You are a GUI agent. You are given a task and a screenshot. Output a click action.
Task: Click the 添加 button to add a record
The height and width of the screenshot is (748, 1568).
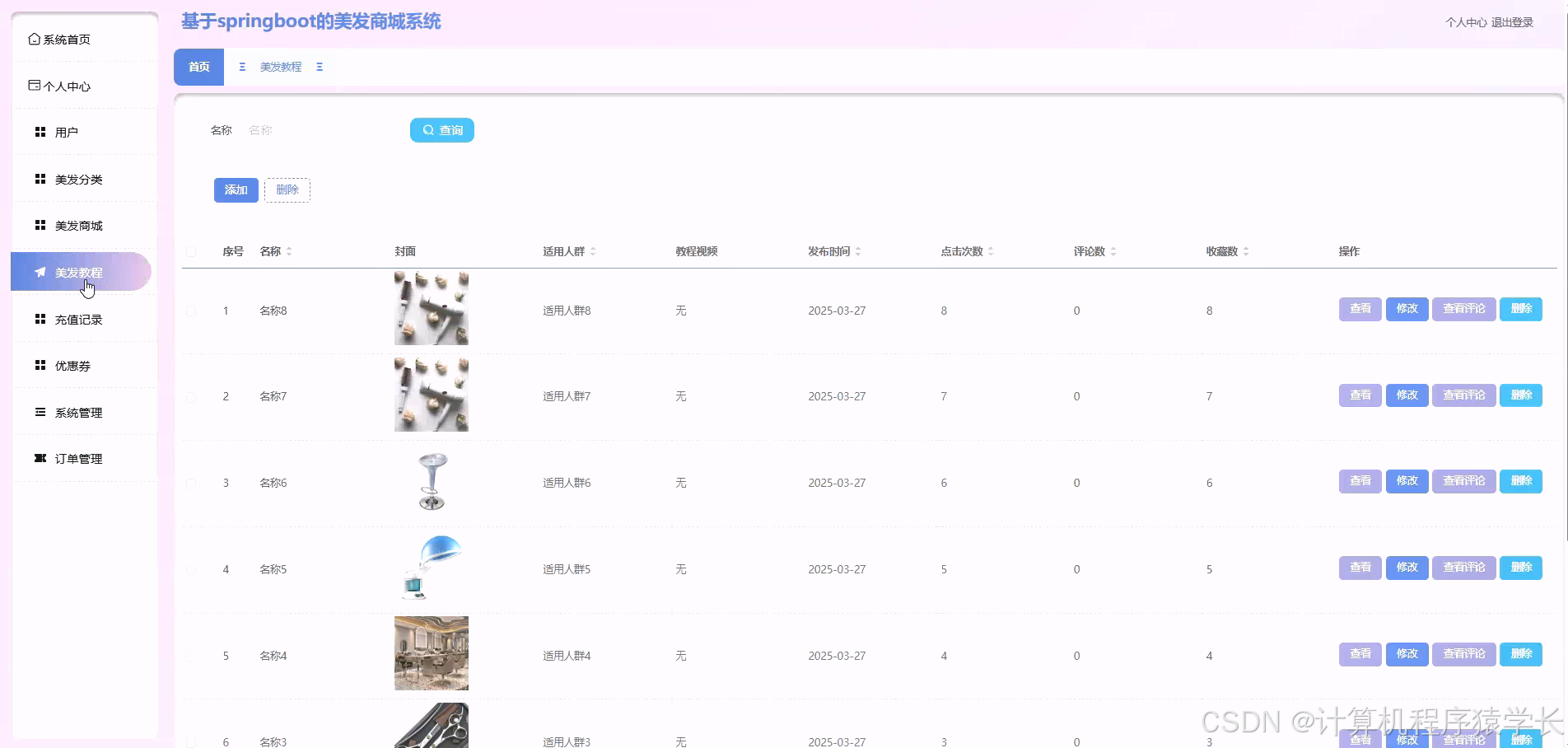tap(236, 189)
